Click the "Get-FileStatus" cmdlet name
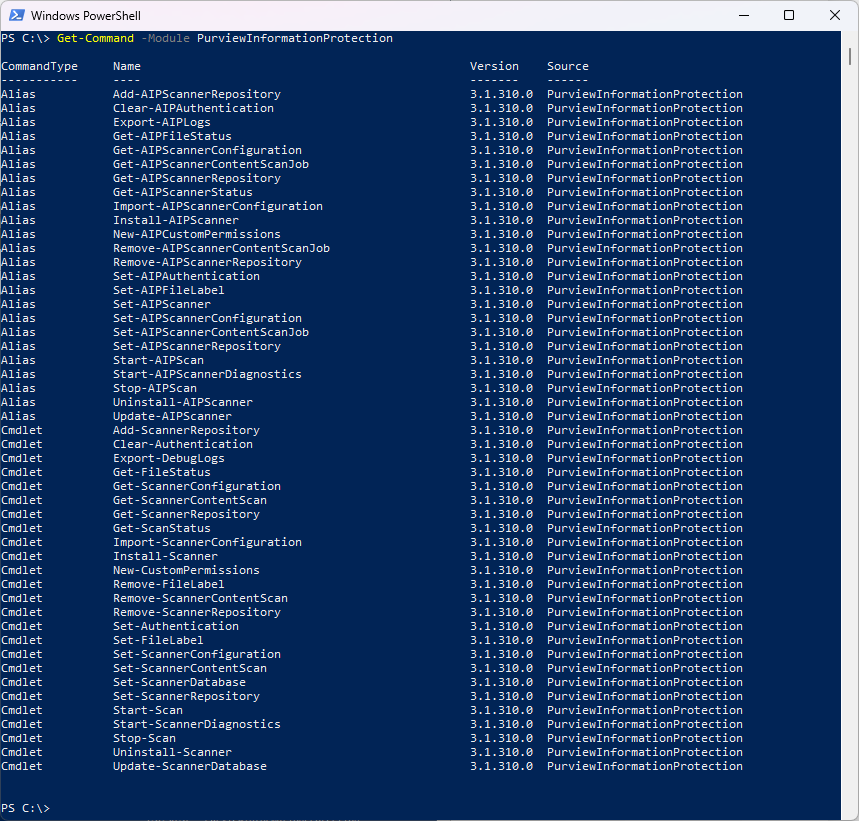This screenshot has width=859, height=821. (162, 473)
